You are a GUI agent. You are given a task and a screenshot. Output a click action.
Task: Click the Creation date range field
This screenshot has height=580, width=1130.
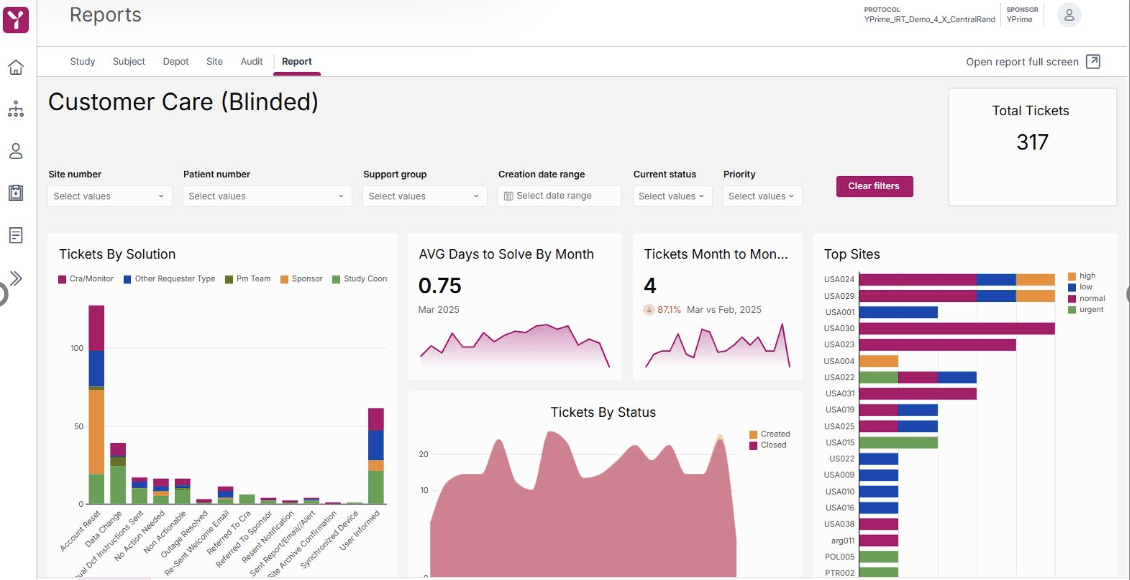click(559, 196)
